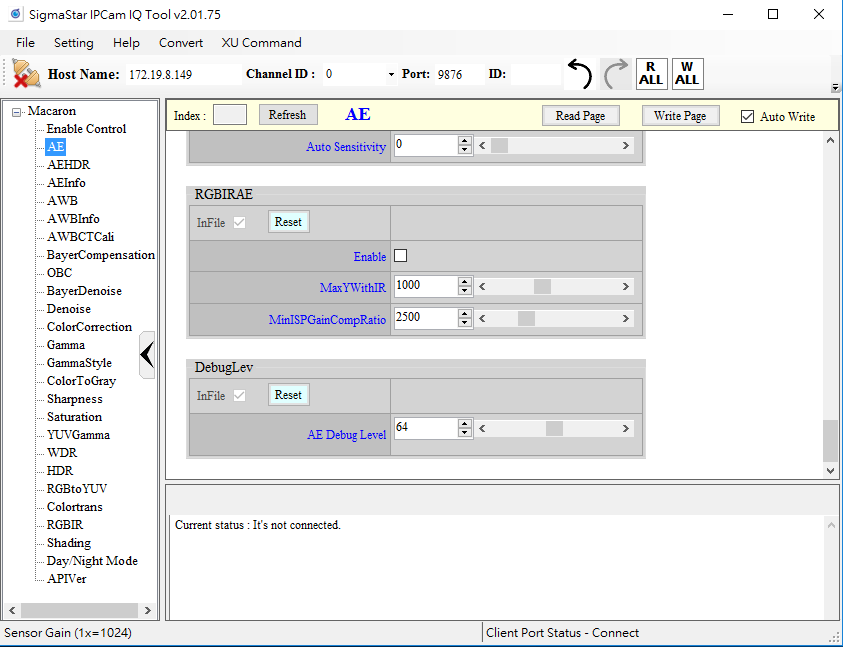Decrease MaxYWithIR value using down spinner

pos(464,291)
